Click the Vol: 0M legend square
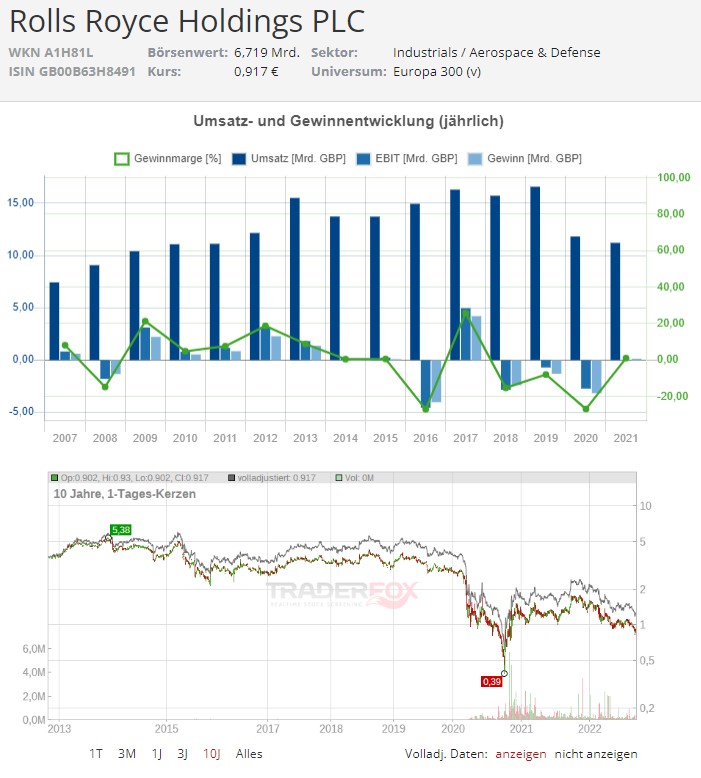The height and width of the screenshot is (778, 701). click(x=339, y=478)
